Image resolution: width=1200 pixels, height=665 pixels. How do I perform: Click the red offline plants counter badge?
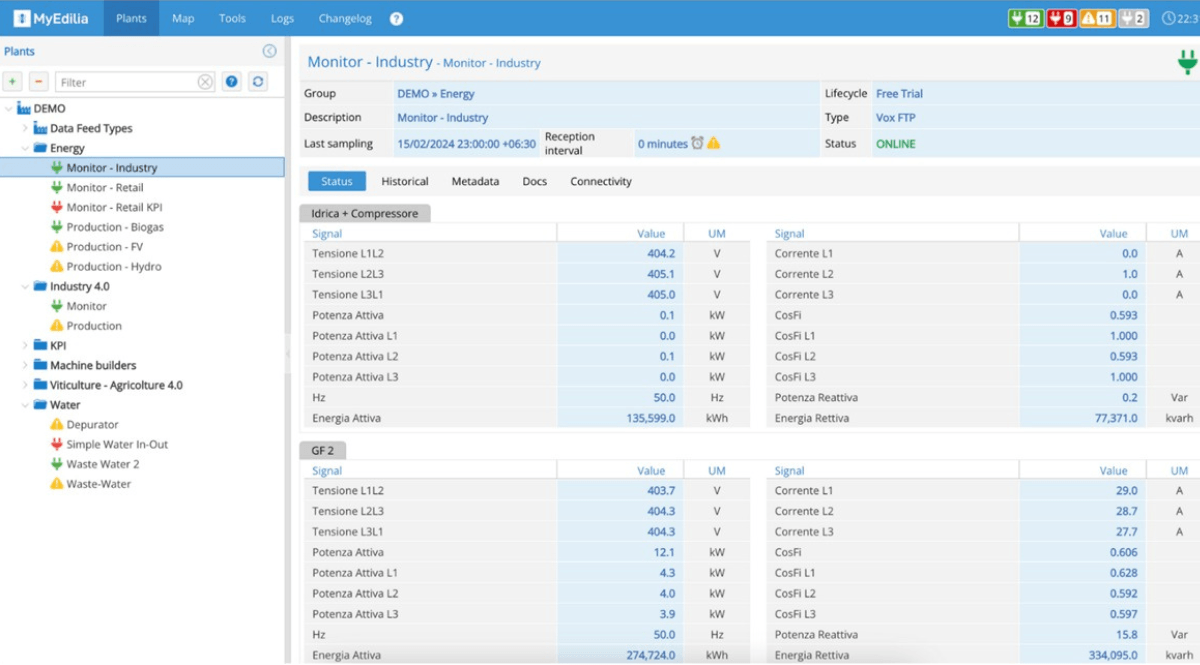tap(1061, 18)
